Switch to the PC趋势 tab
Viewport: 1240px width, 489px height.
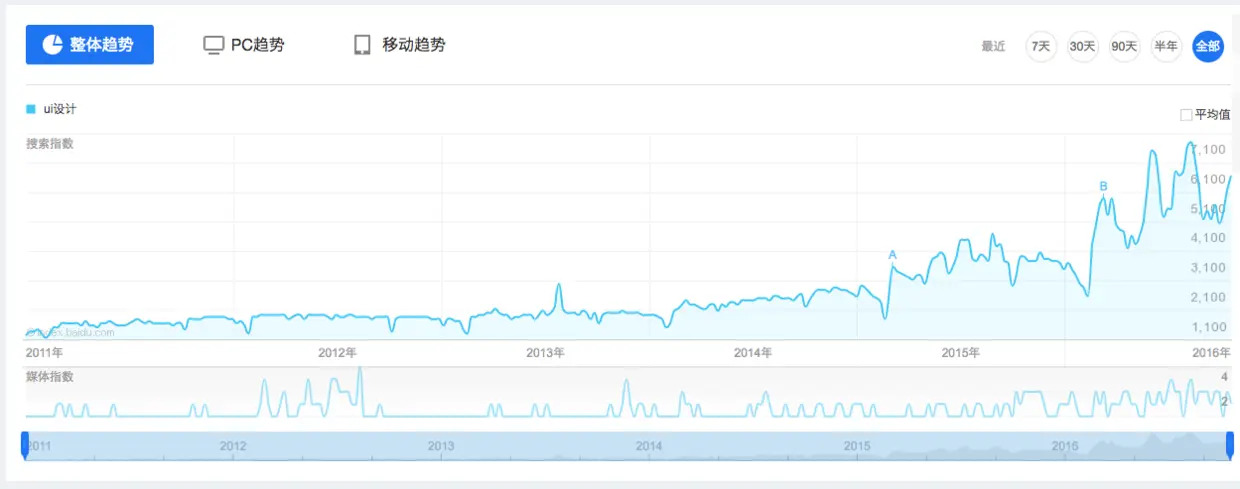[244, 45]
